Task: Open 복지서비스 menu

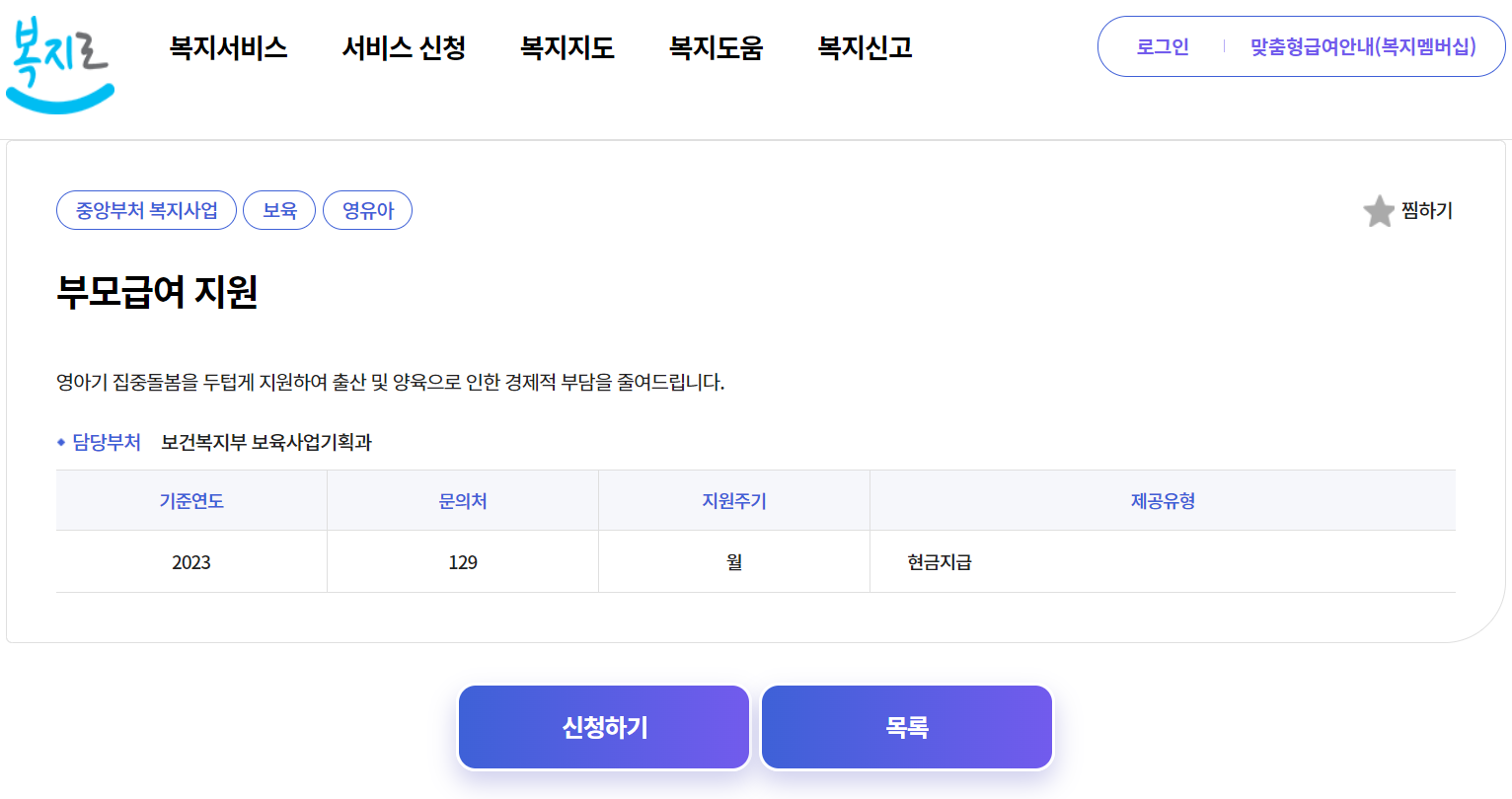Action: pyautogui.click(x=228, y=48)
